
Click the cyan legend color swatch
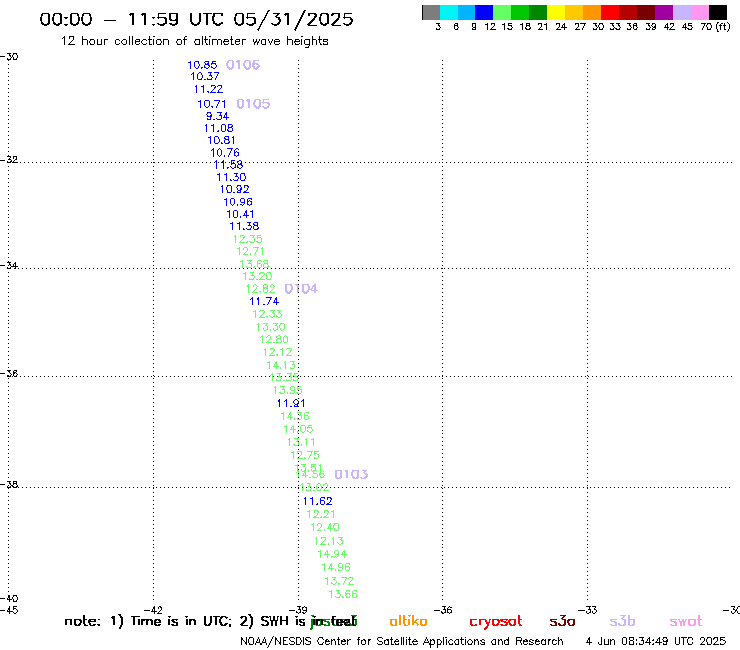[x=449, y=12]
